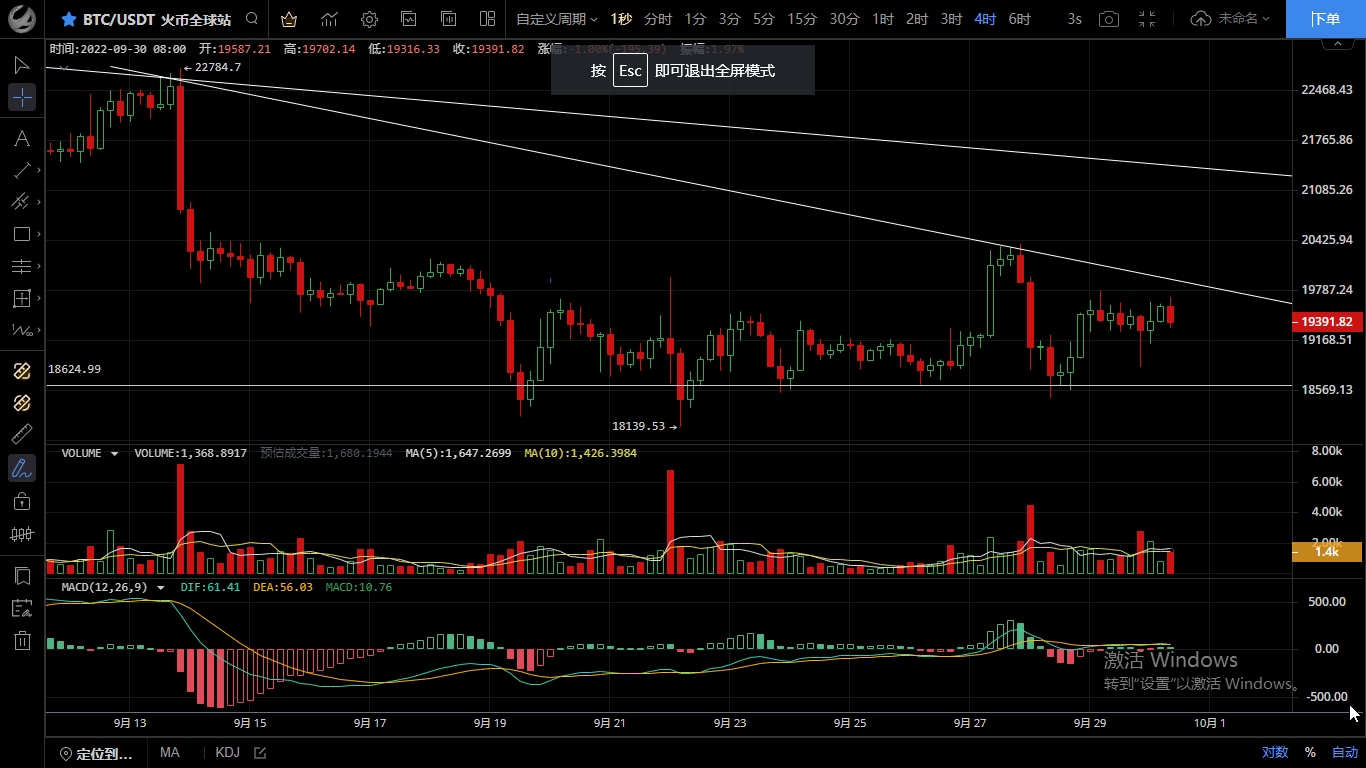Open the 未命名 cloud save dropdown
The width and height of the screenshot is (1366, 768).
point(1231,19)
